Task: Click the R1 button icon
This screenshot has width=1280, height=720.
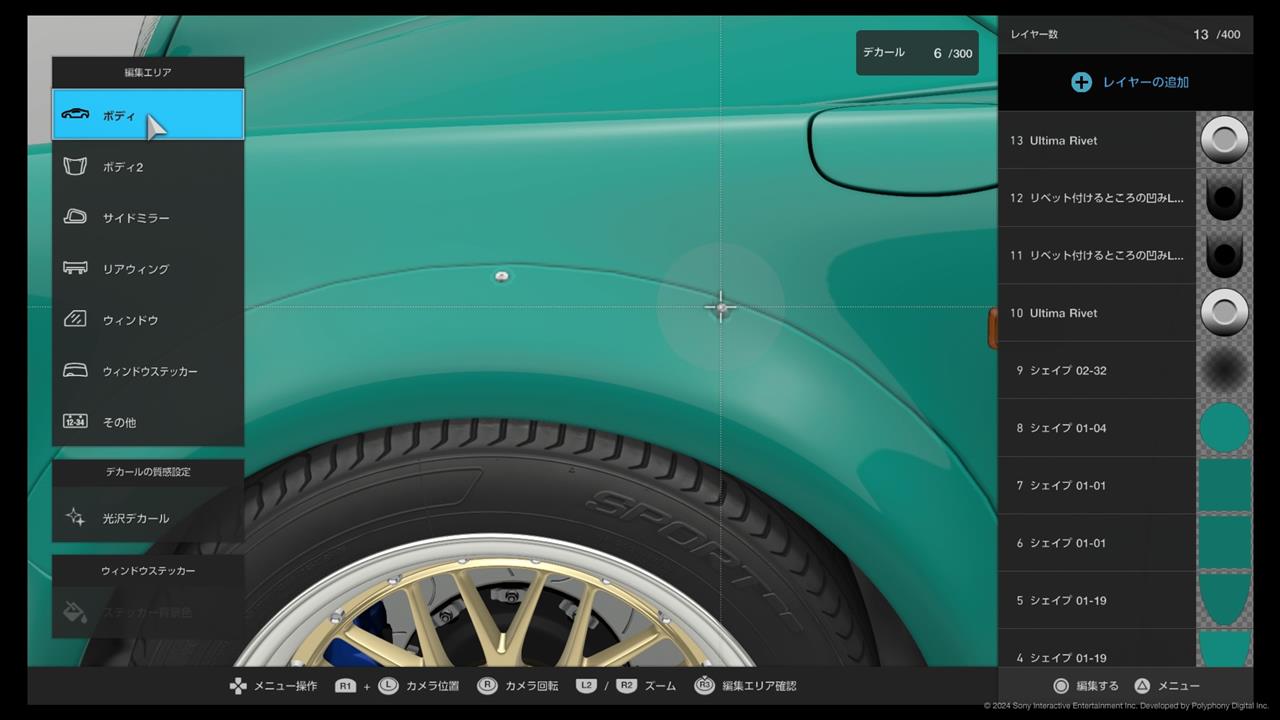Action: 345,686
